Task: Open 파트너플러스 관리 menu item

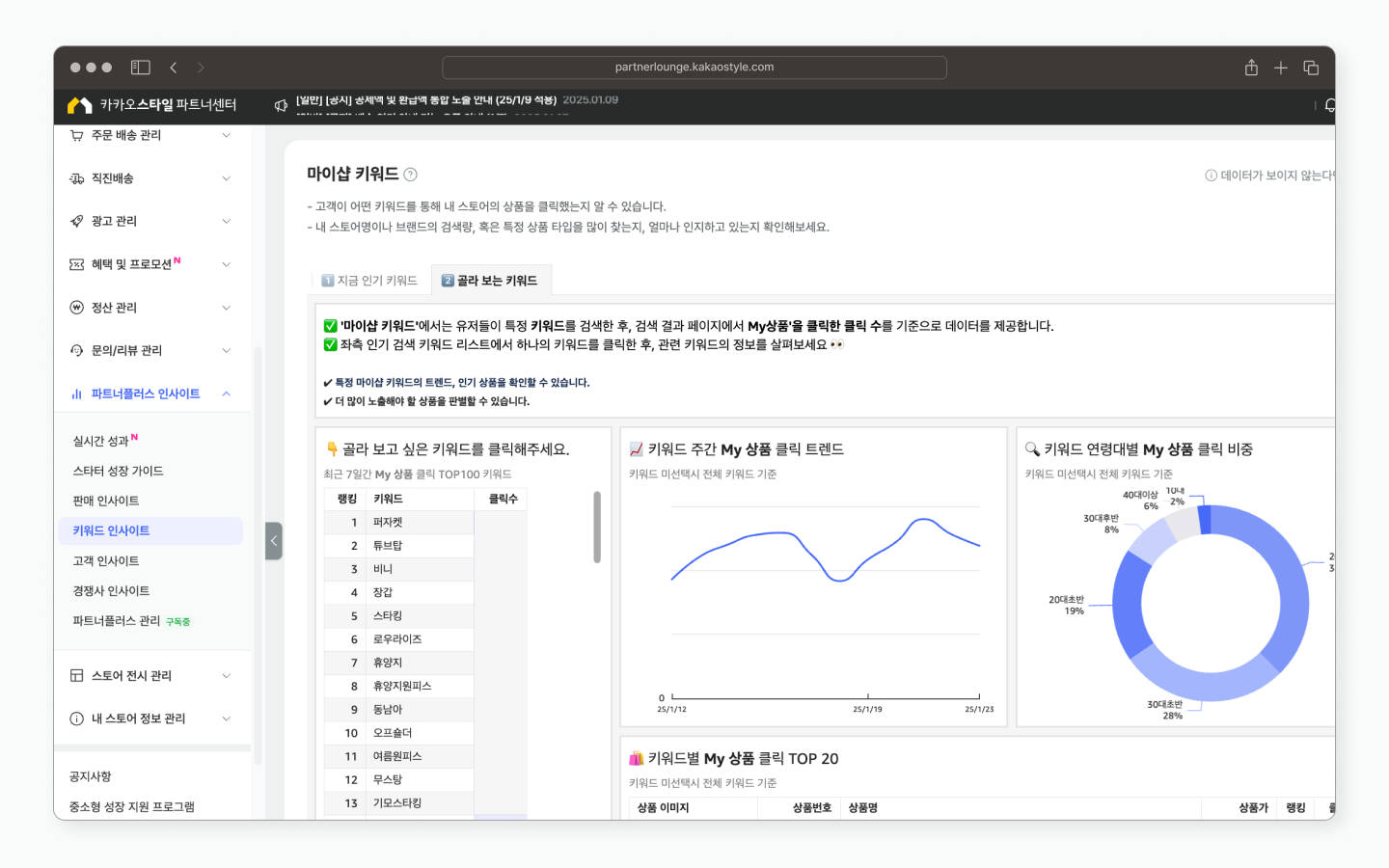Action: [116, 621]
